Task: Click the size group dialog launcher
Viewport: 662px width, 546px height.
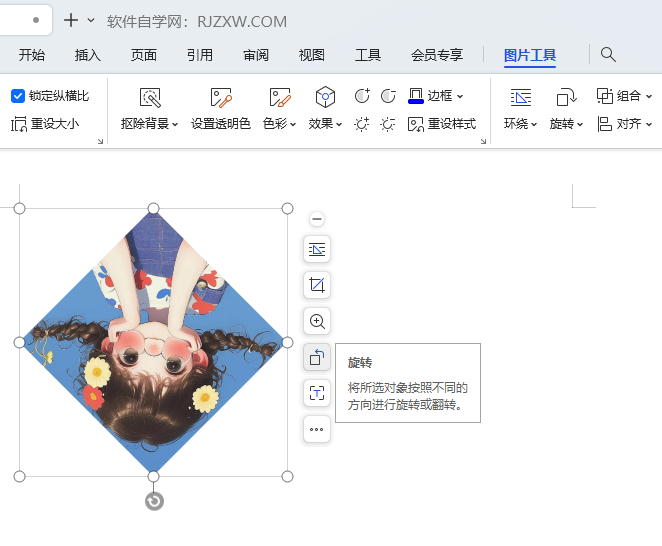Action: (100, 141)
